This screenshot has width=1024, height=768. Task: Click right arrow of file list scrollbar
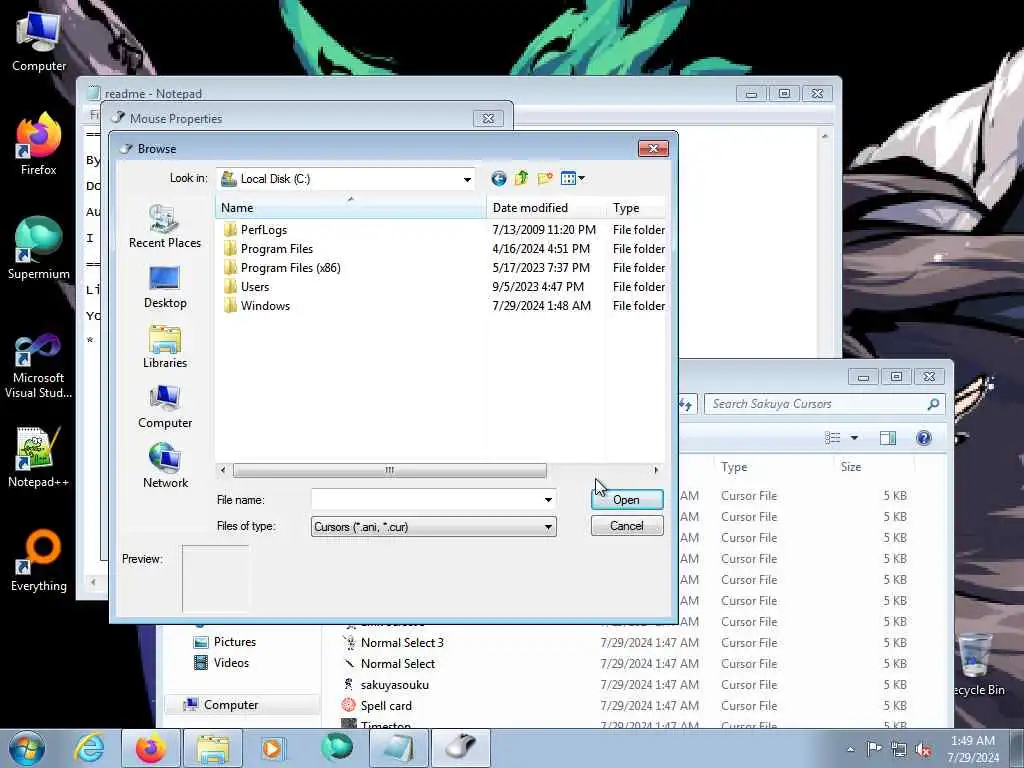(x=656, y=470)
